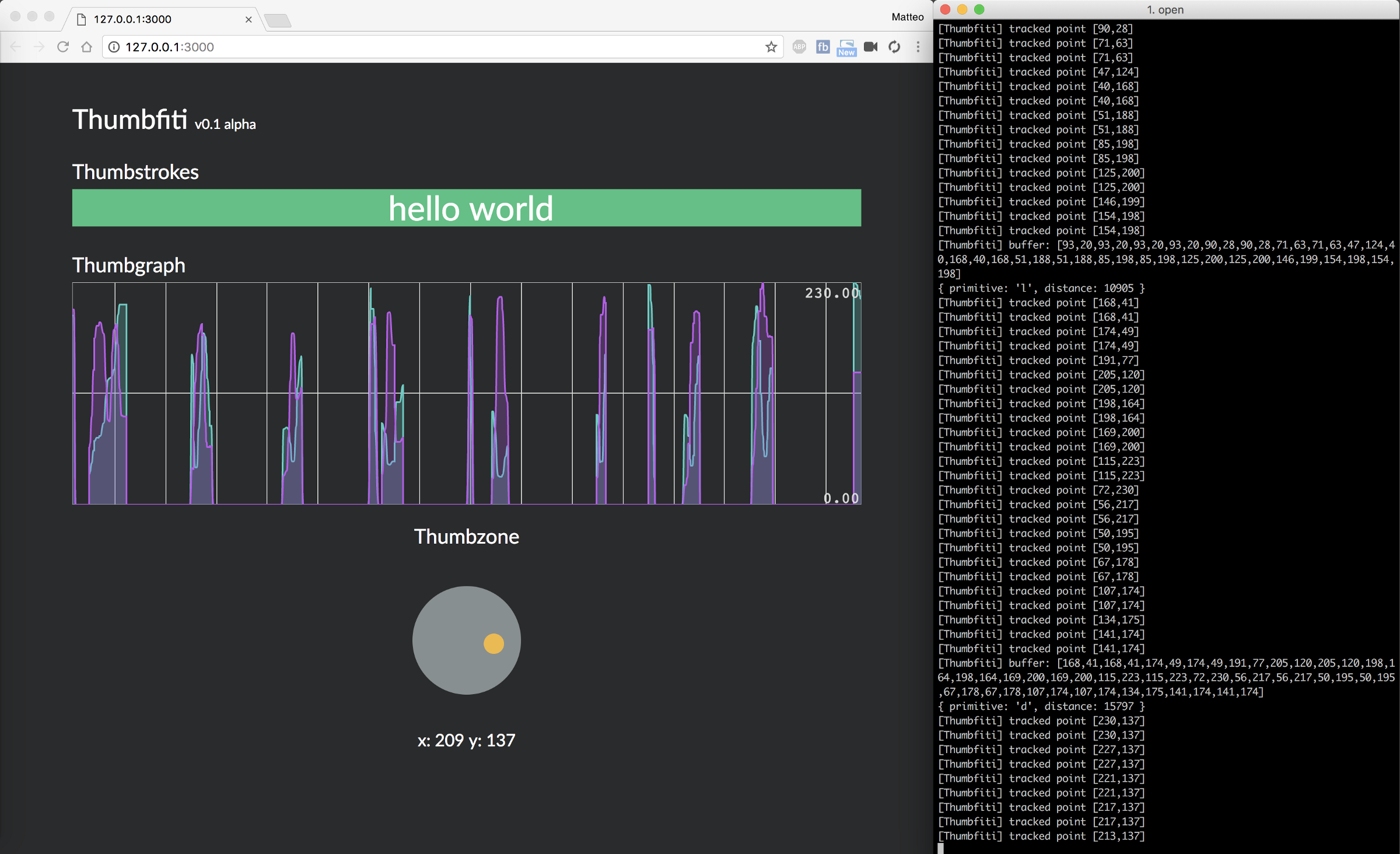Click the fb extension icon
This screenshot has height=854, width=1400.
click(x=822, y=47)
